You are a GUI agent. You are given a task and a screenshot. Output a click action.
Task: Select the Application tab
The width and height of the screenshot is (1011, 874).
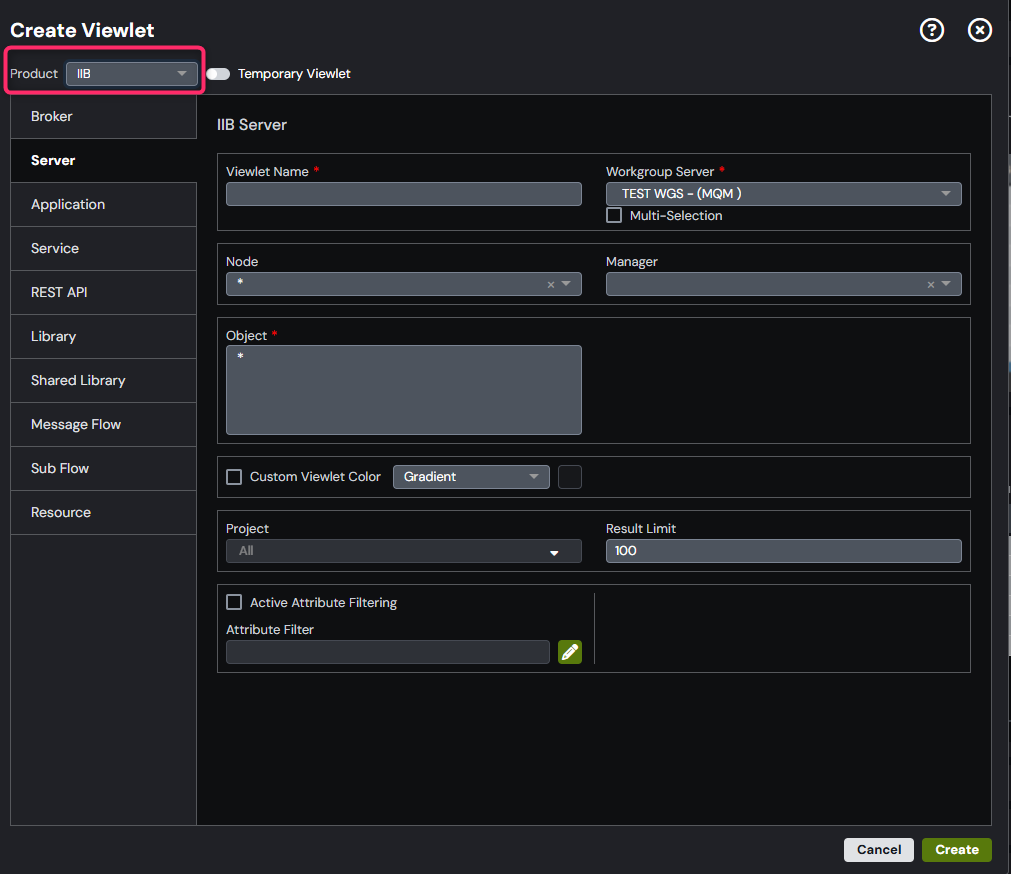point(103,204)
